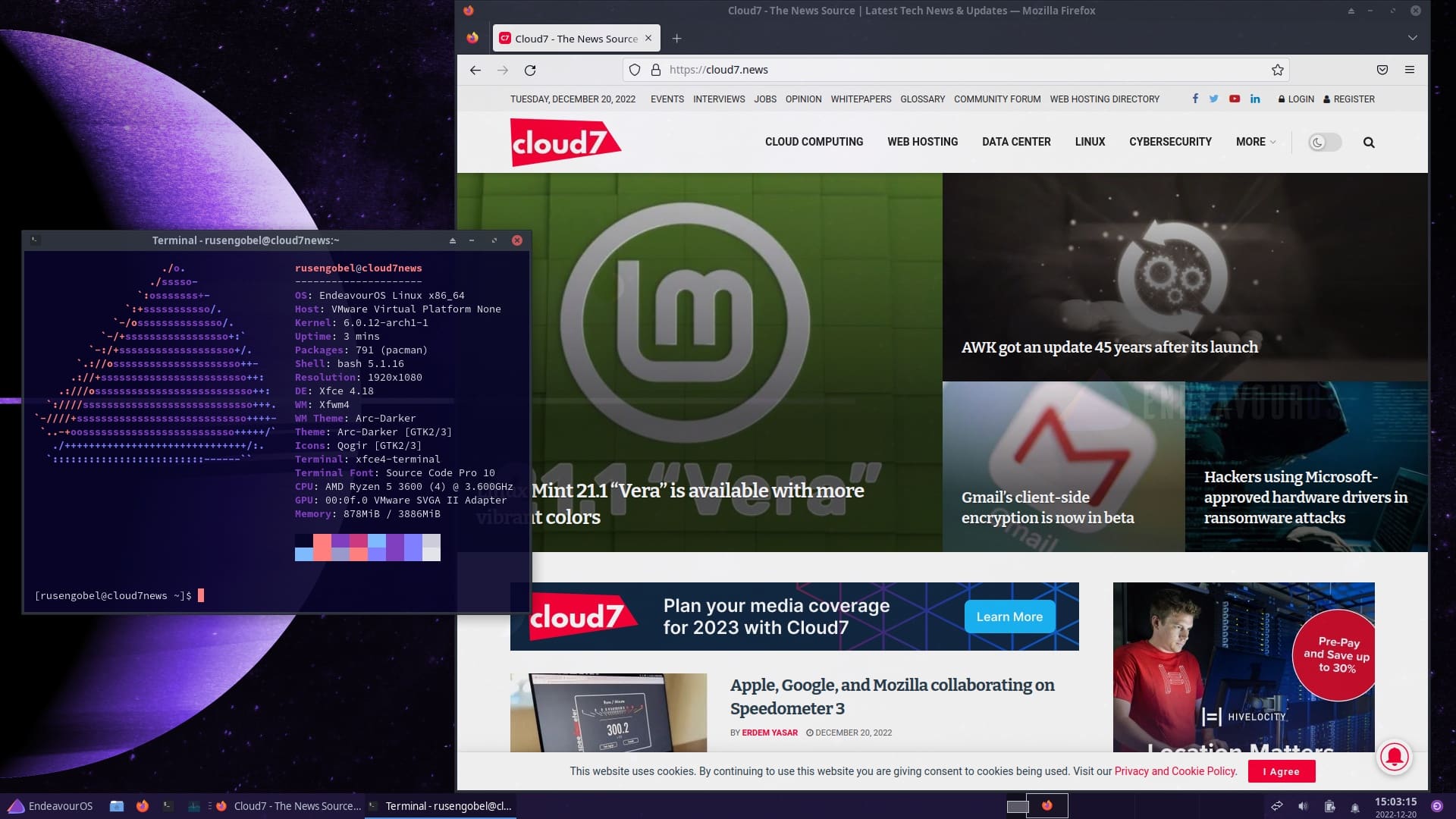Open the YouTube channel icon

(x=1235, y=99)
